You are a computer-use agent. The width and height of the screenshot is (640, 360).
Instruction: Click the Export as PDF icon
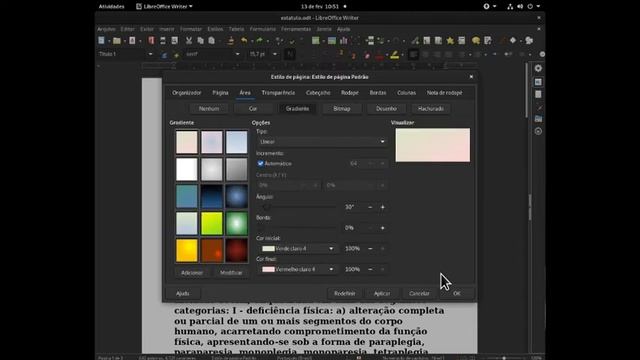tap(151, 40)
